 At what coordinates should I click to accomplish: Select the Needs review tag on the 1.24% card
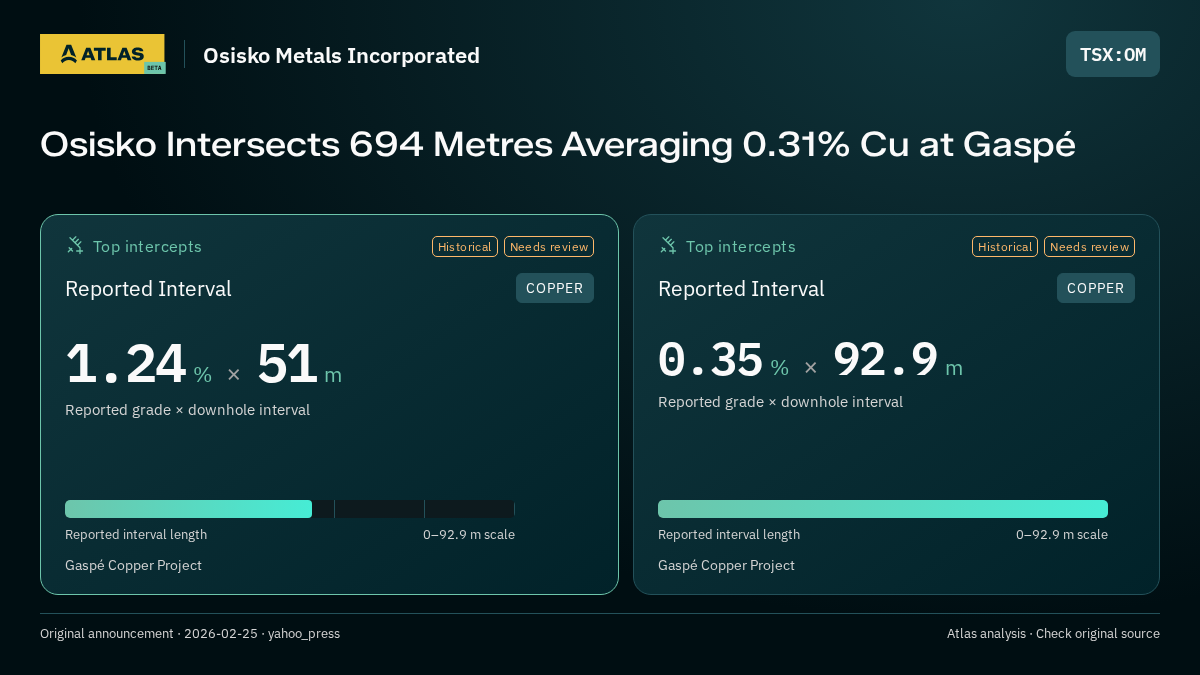pyautogui.click(x=549, y=247)
